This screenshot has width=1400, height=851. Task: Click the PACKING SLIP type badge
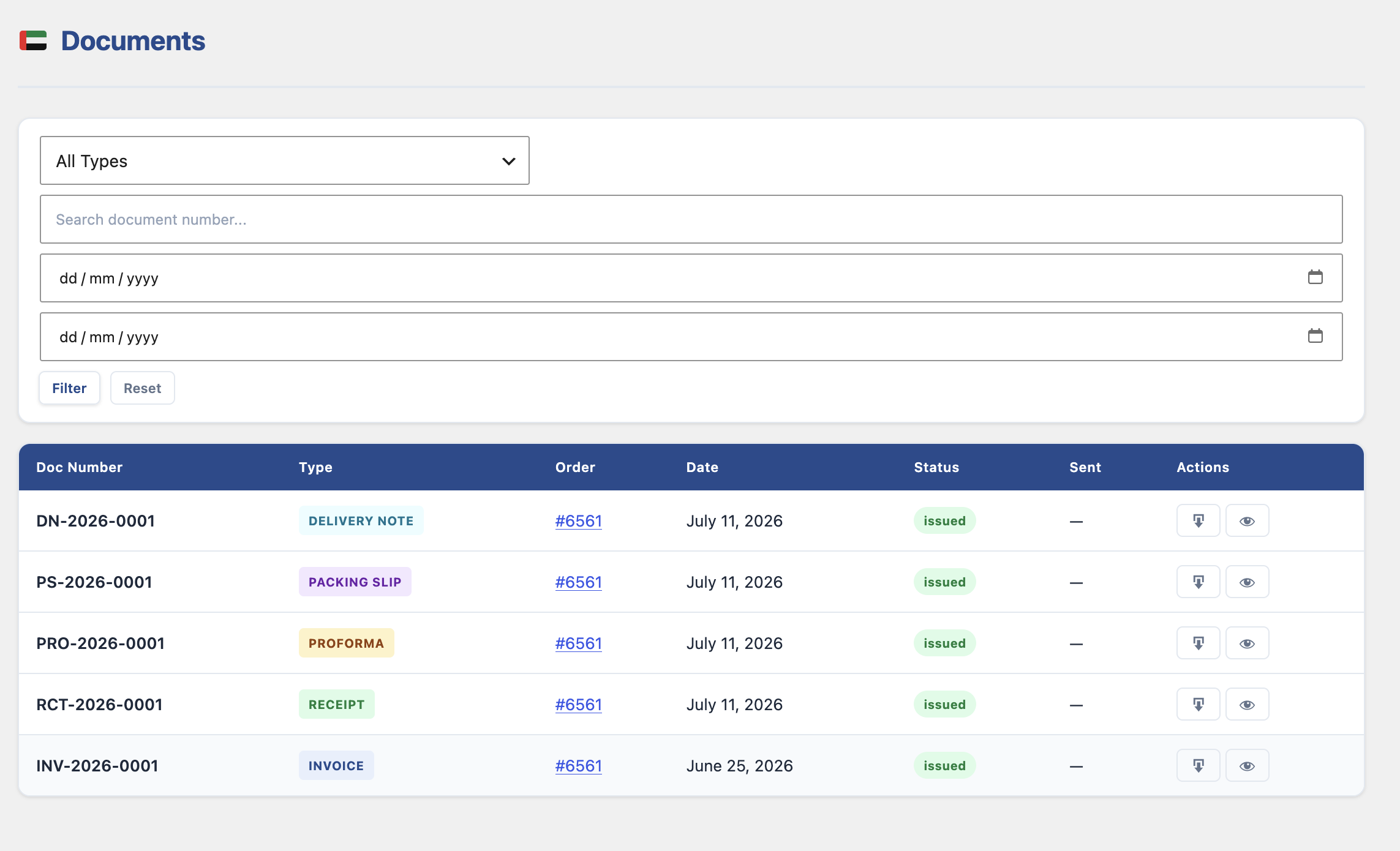coord(355,582)
